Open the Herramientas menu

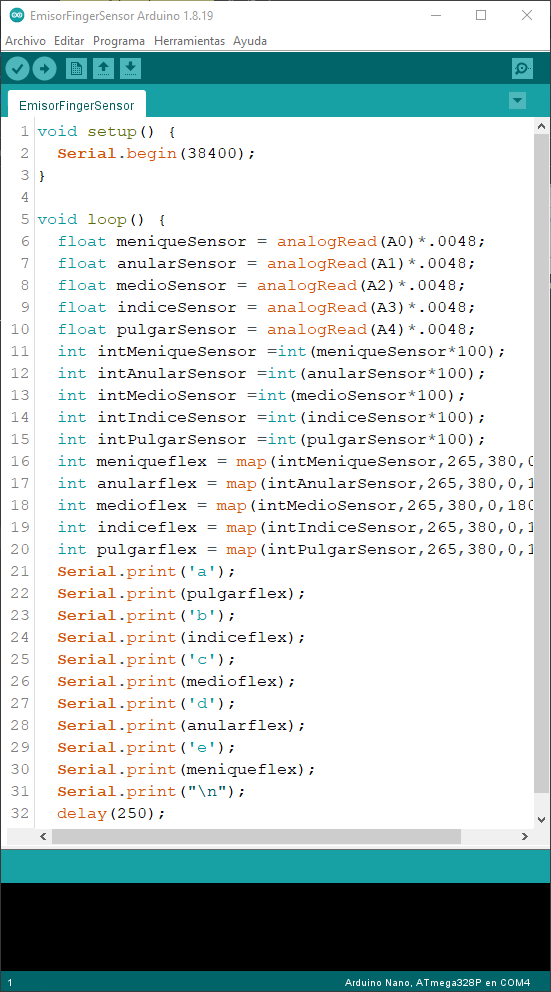click(189, 41)
